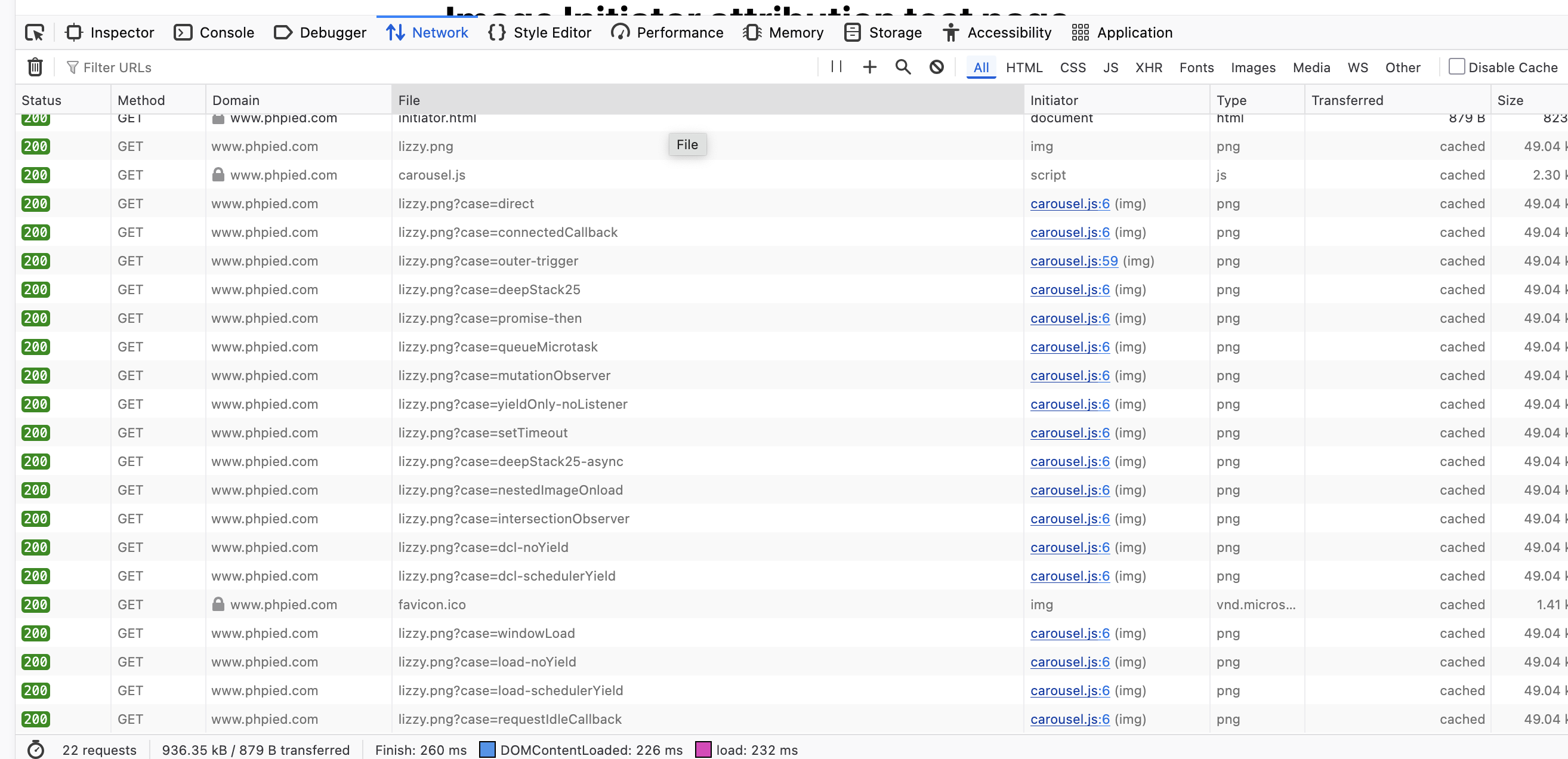Select the lizzy.png?case=setTimeout request row
The height and width of the screenshot is (759, 1568).
pos(791,433)
